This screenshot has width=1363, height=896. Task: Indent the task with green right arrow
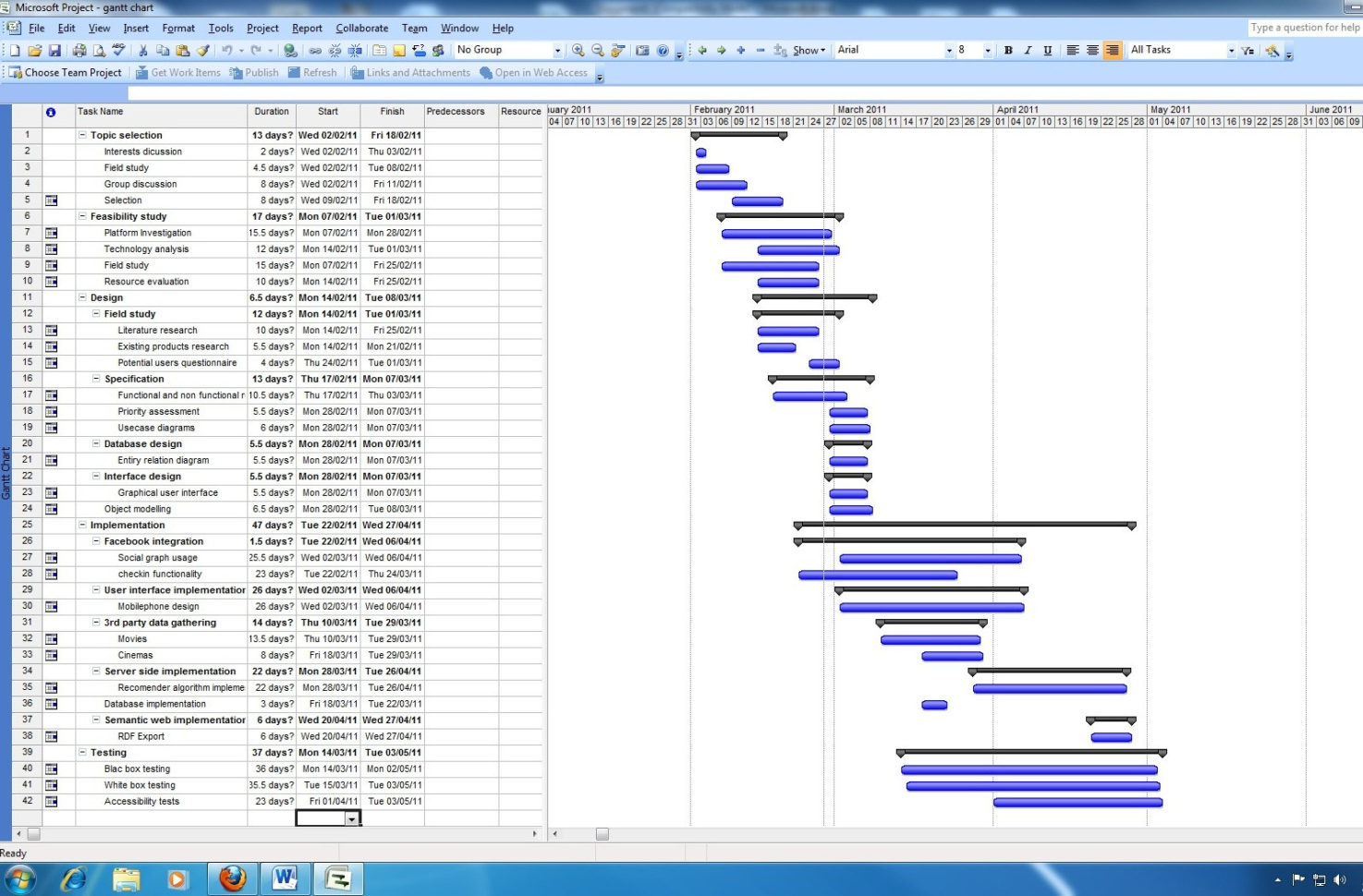coord(722,51)
